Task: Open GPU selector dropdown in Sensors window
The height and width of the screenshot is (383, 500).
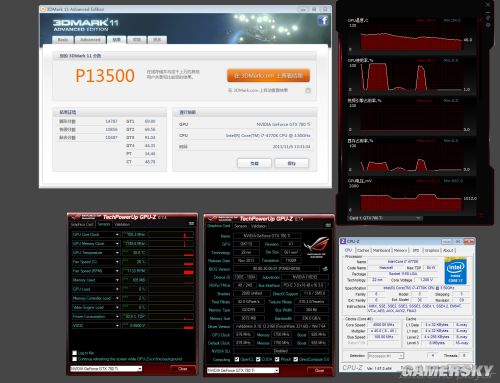Action: point(106,369)
